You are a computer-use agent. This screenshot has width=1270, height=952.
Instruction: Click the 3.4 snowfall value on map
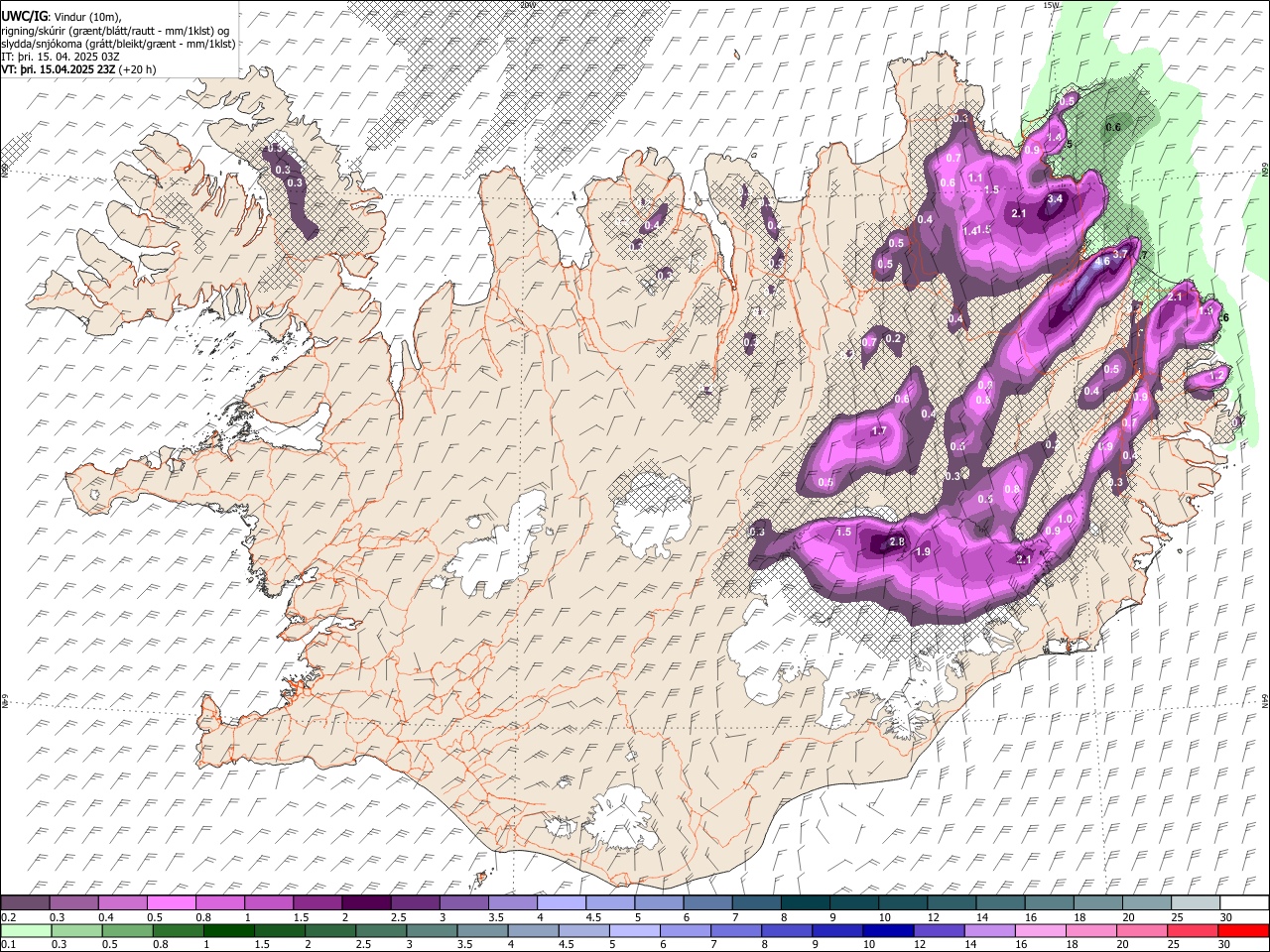pos(1055,199)
